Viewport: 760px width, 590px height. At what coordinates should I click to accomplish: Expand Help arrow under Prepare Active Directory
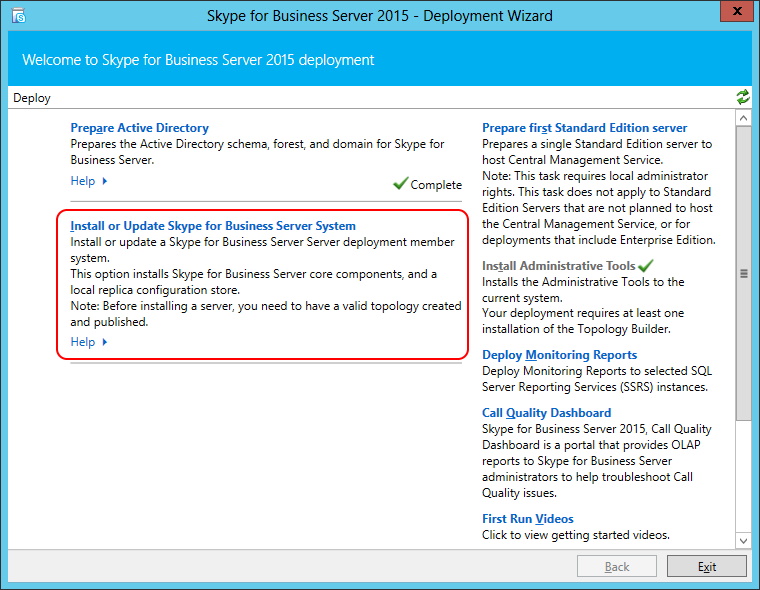tap(105, 181)
